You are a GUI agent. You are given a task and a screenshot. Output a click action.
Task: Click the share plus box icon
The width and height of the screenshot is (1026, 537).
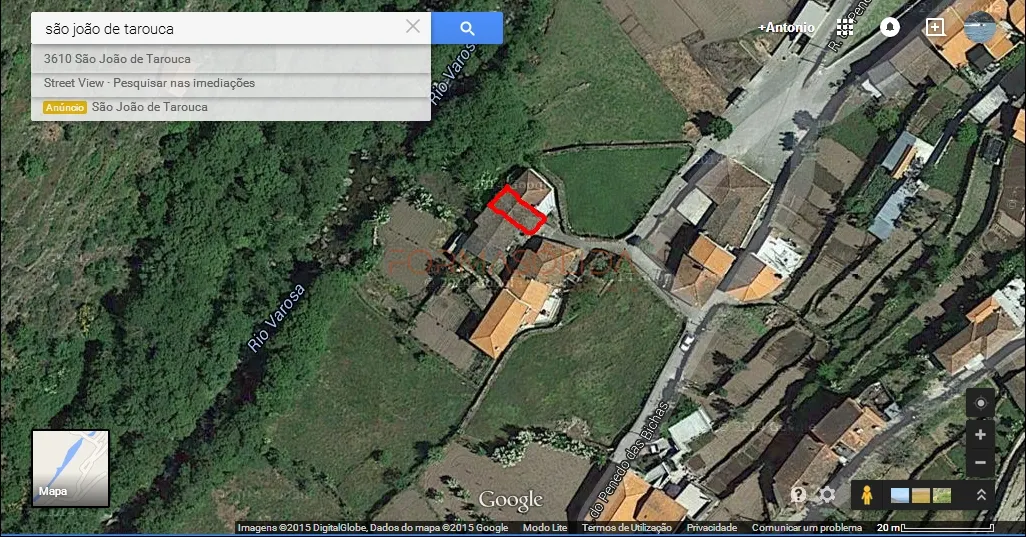pyautogui.click(x=935, y=27)
